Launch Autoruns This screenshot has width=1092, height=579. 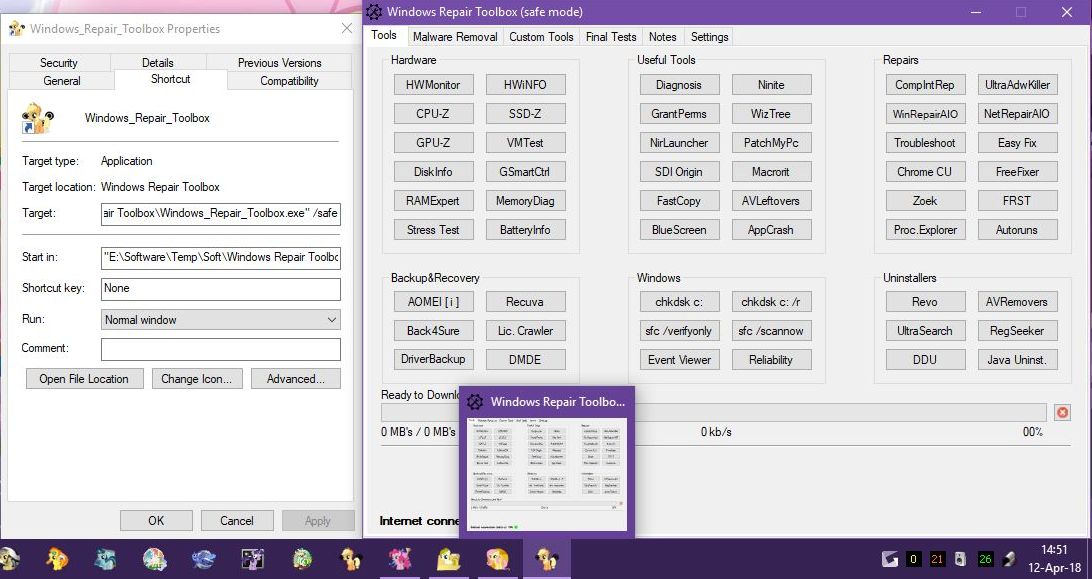1017,230
